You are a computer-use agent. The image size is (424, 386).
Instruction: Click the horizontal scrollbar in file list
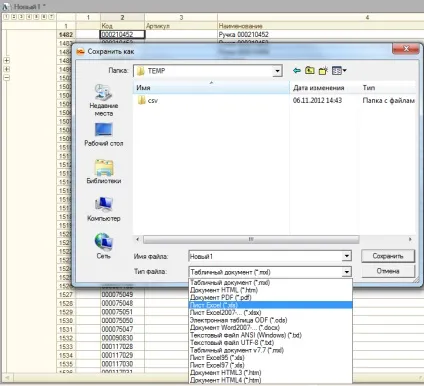point(251,239)
